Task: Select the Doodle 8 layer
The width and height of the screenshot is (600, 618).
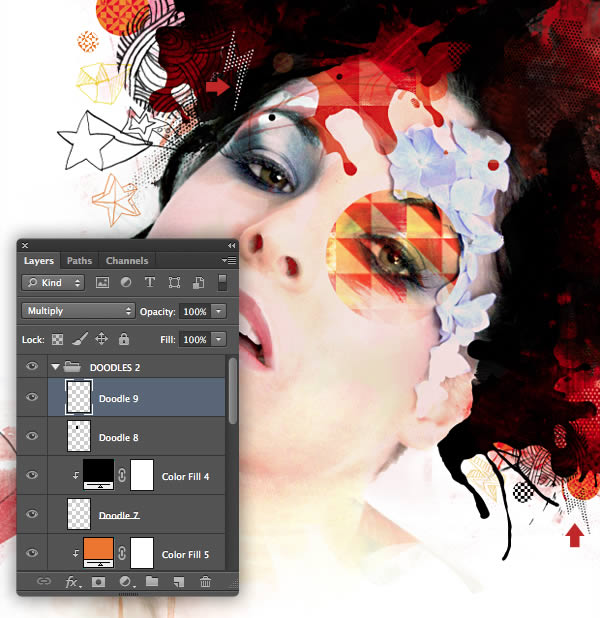Action: pyautogui.click(x=136, y=436)
